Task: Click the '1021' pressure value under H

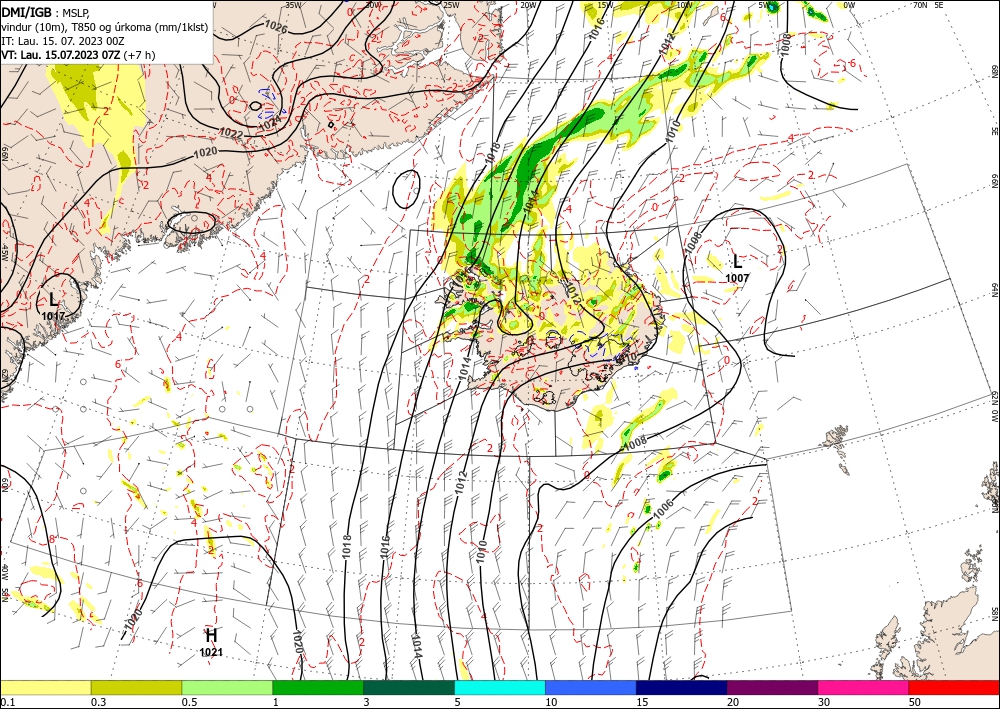Action: [211, 652]
